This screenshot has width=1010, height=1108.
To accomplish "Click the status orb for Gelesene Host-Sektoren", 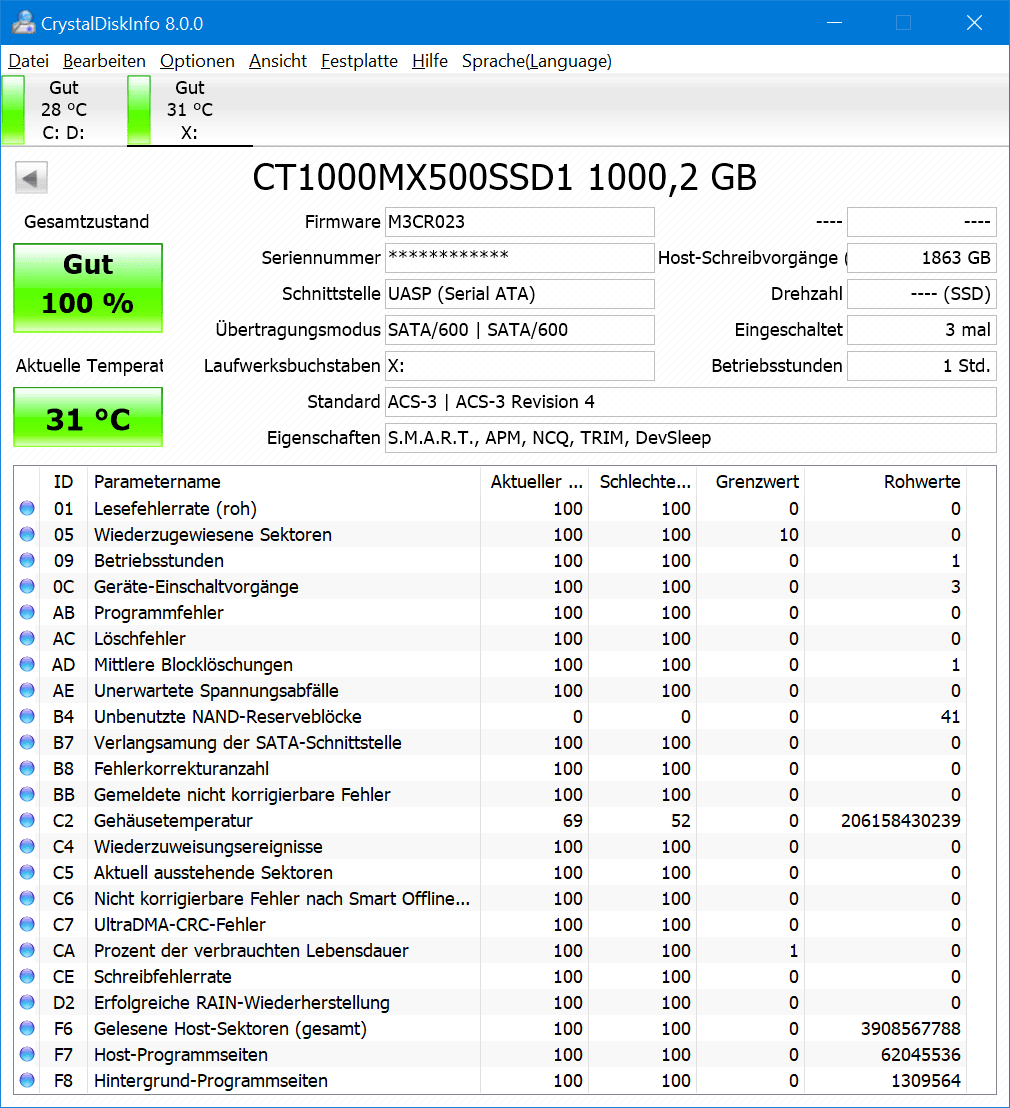I will click(x=27, y=1028).
